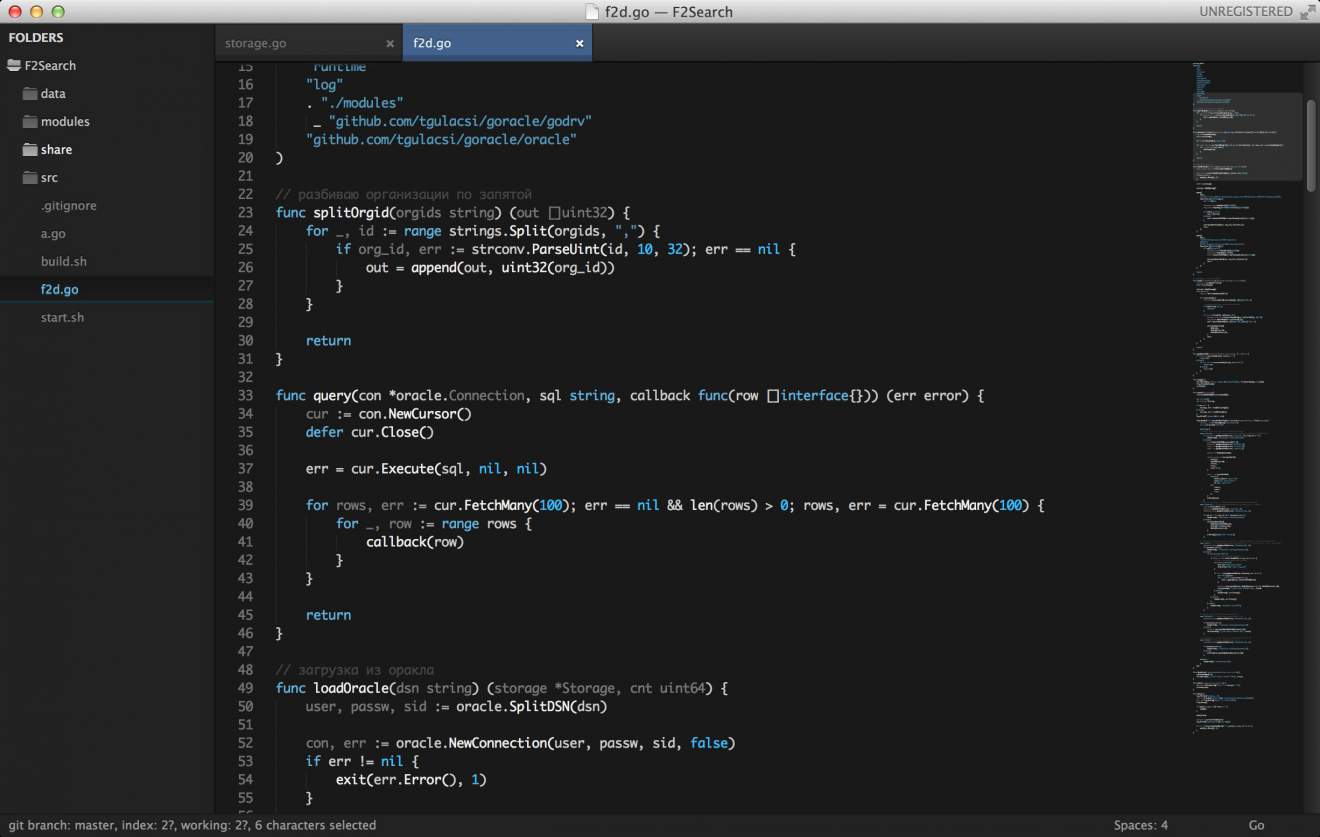The height and width of the screenshot is (837, 1320).
Task: Expand the data folder icon
Action: coord(30,93)
